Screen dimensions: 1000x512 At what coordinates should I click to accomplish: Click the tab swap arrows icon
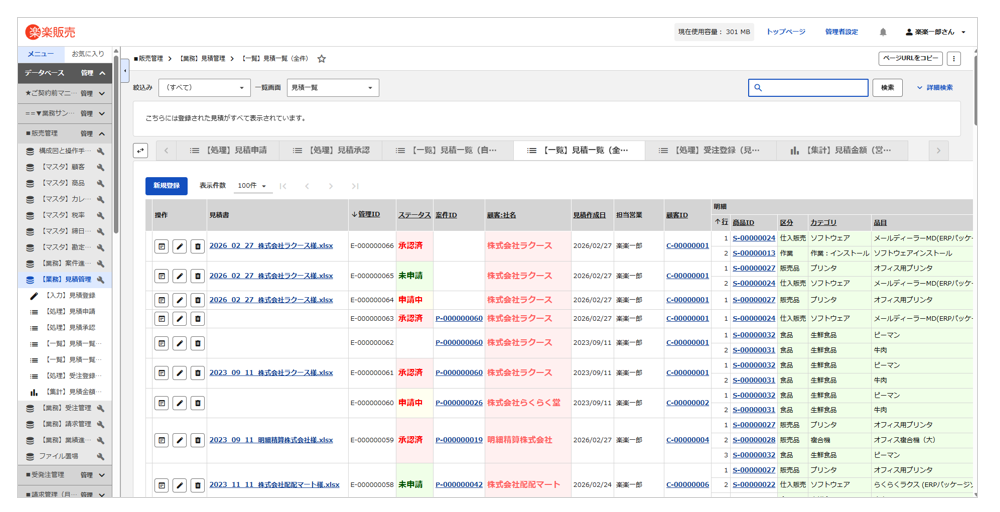tap(141, 150)
